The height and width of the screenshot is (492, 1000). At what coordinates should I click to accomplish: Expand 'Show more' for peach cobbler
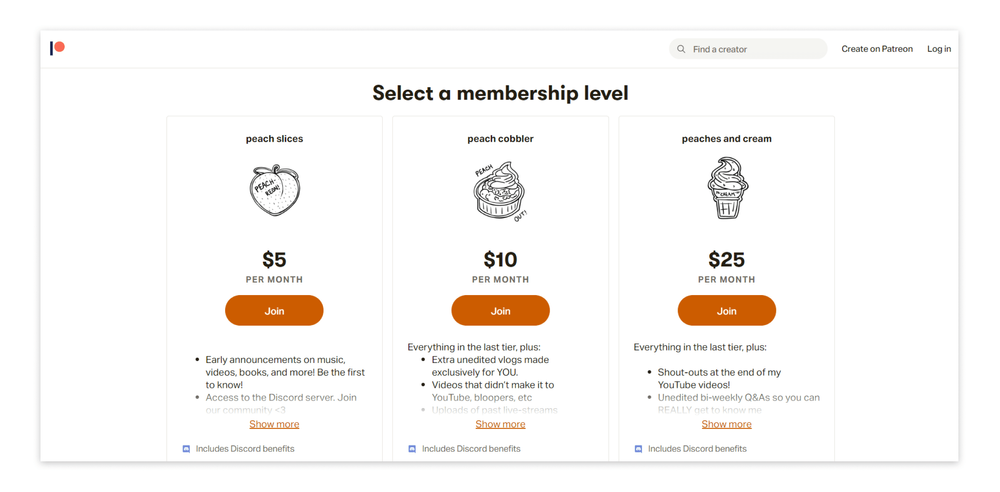[500, 424]
